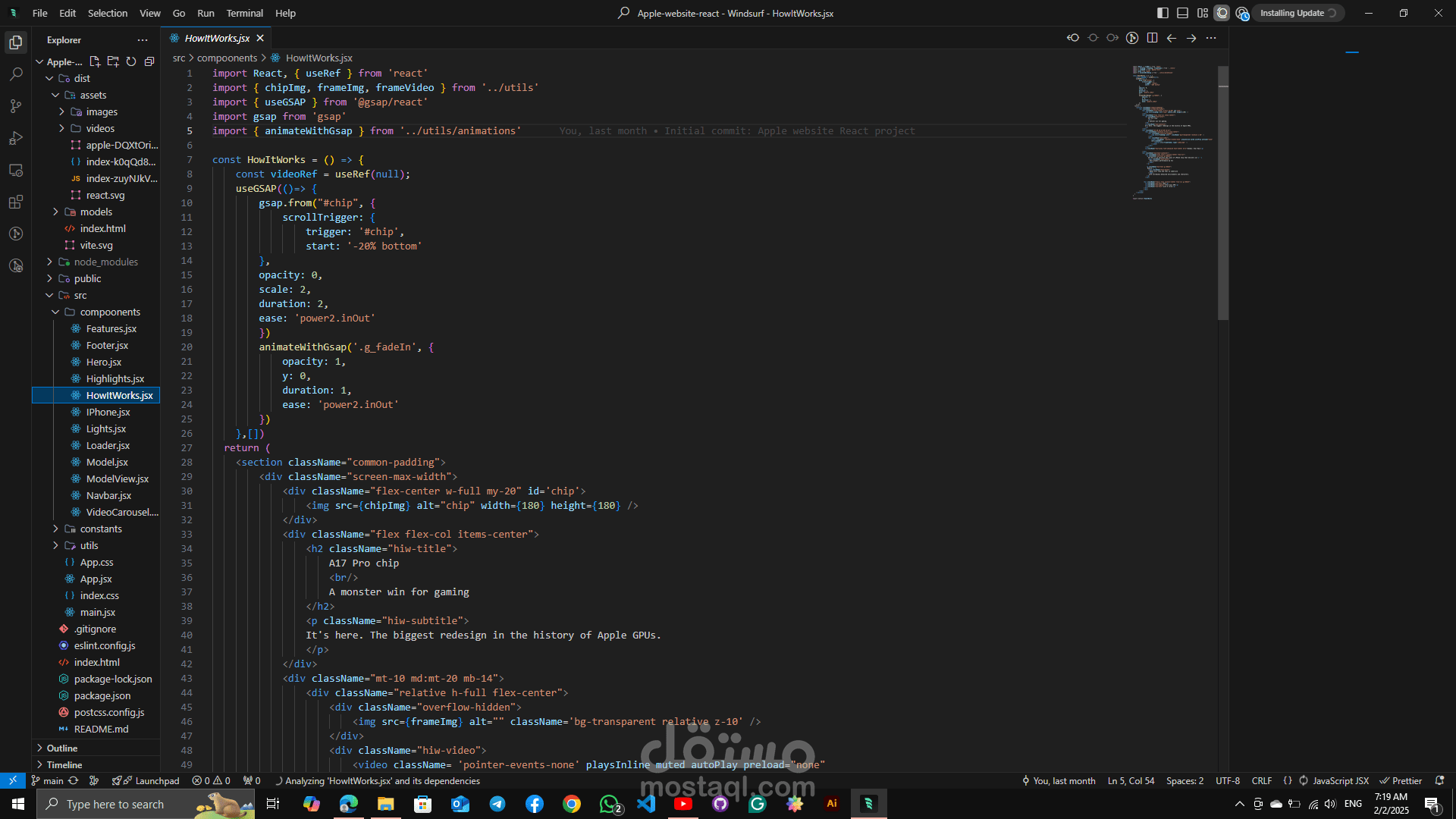
Task: Refresh the Explorer file tree
Action: point(131,61)
